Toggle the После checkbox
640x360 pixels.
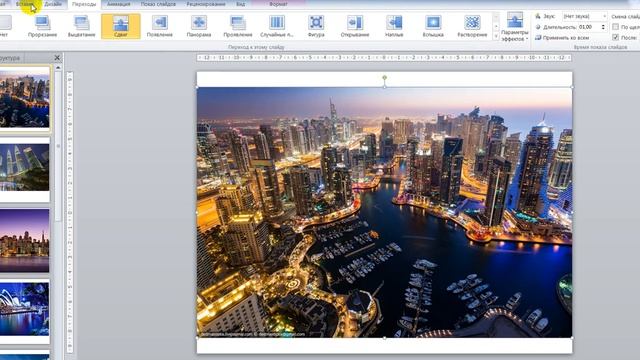pos(616,37)
